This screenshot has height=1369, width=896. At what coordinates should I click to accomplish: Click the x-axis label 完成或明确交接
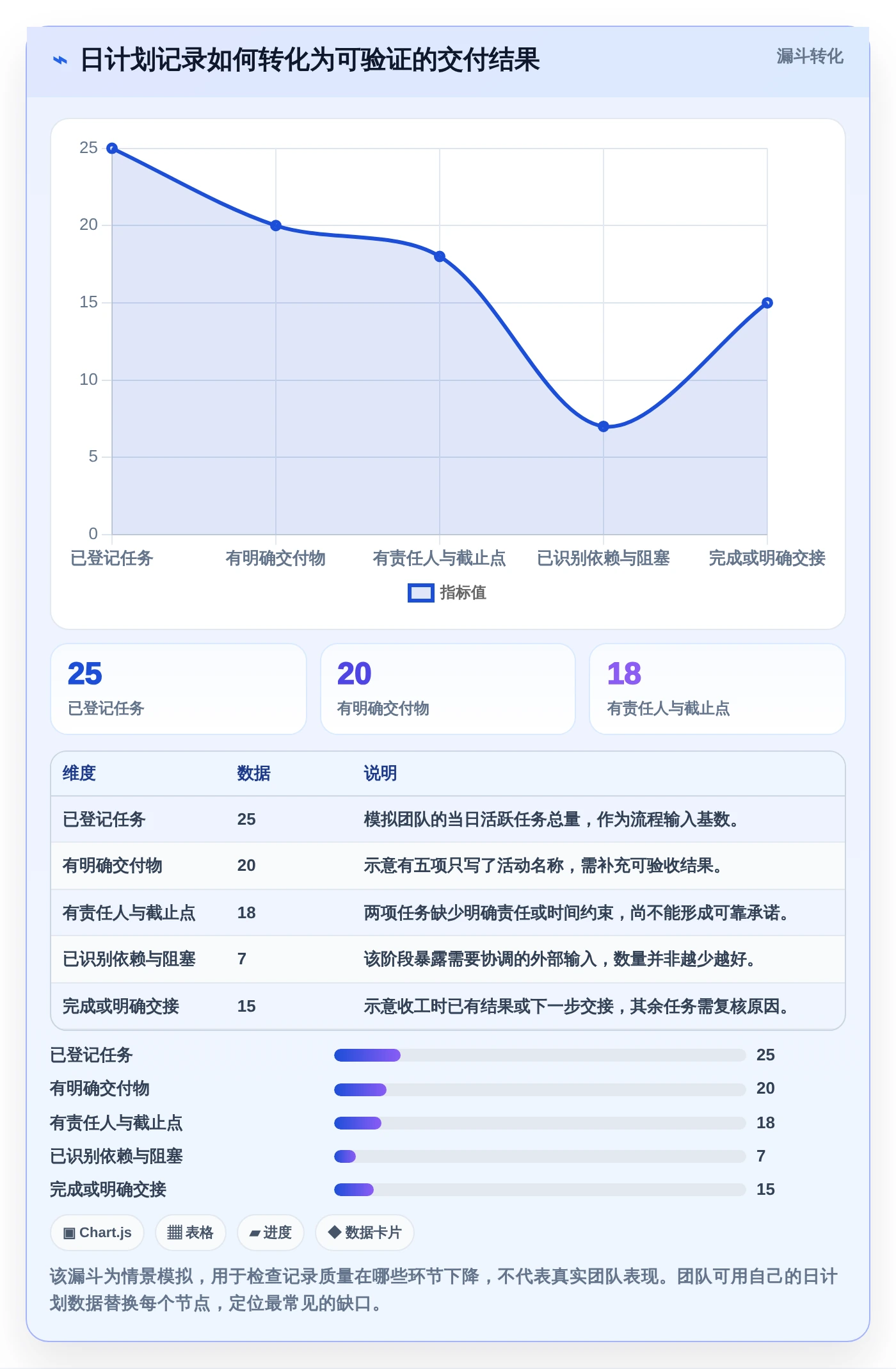[x=767, y=558]
